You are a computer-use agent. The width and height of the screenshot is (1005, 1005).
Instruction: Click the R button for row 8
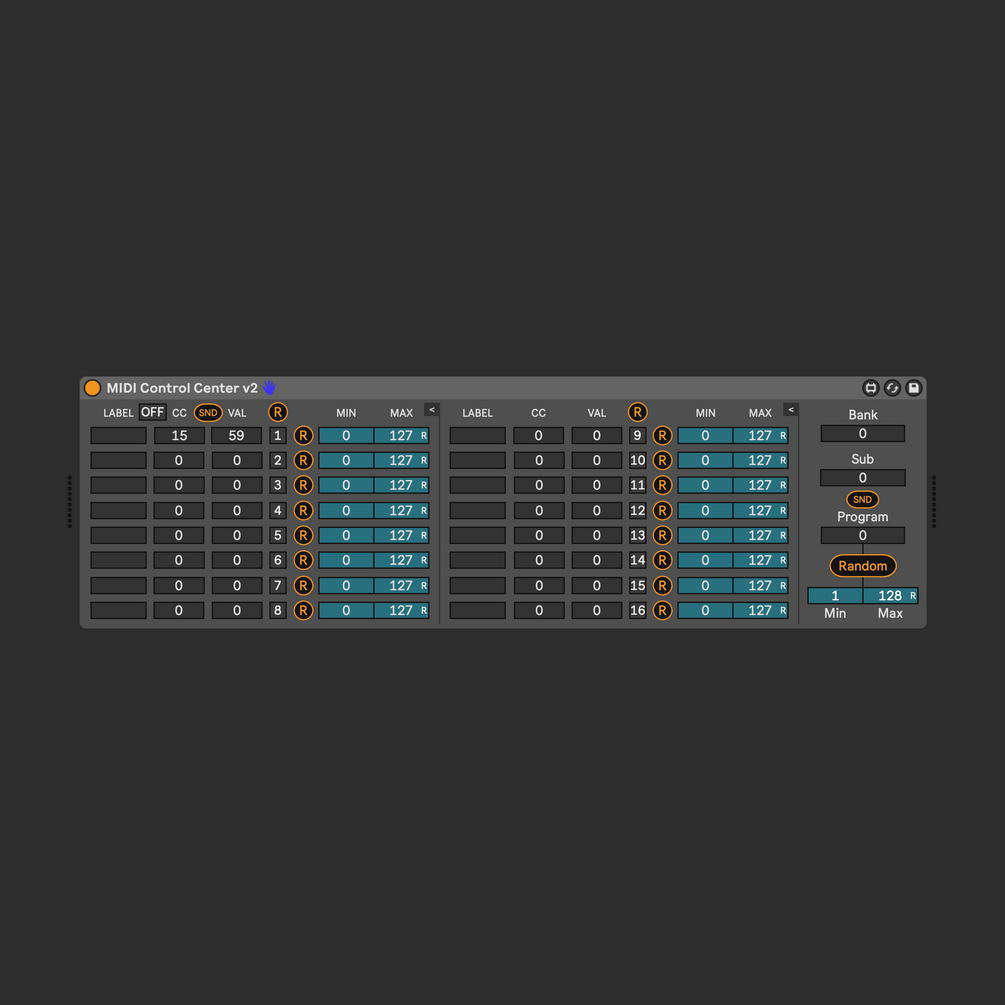click(303, 611)
